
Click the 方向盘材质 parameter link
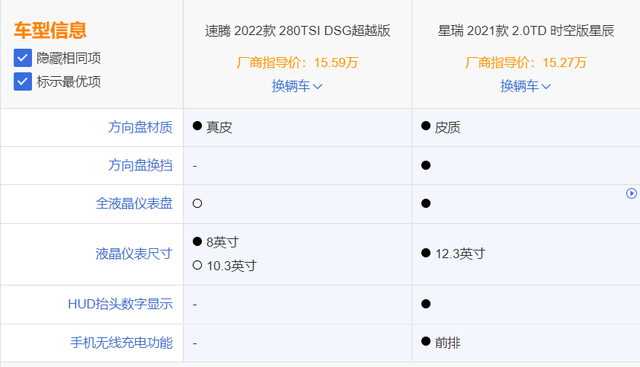(x=140, y=127)
